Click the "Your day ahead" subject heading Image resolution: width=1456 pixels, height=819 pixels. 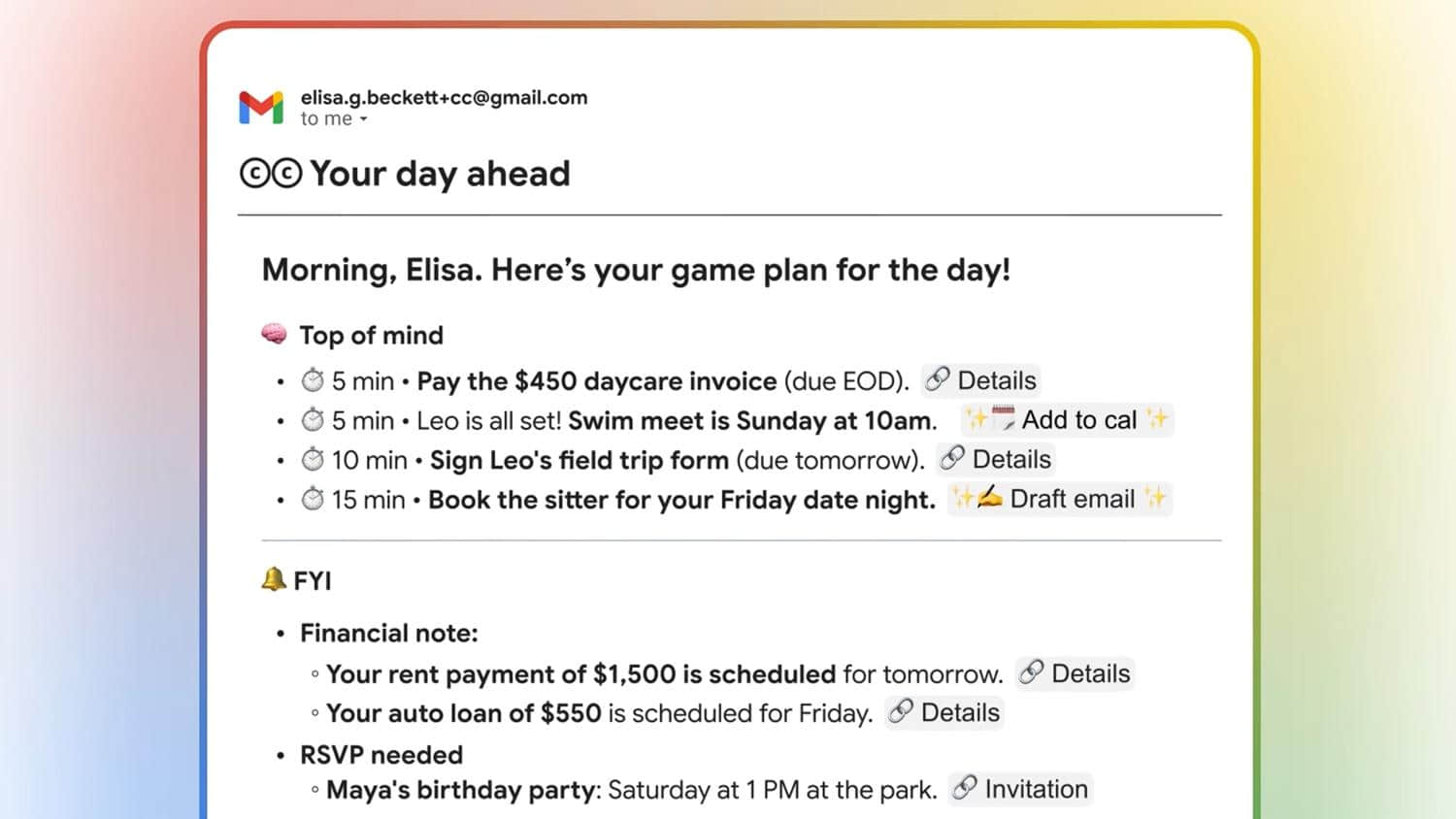(440, 174)
